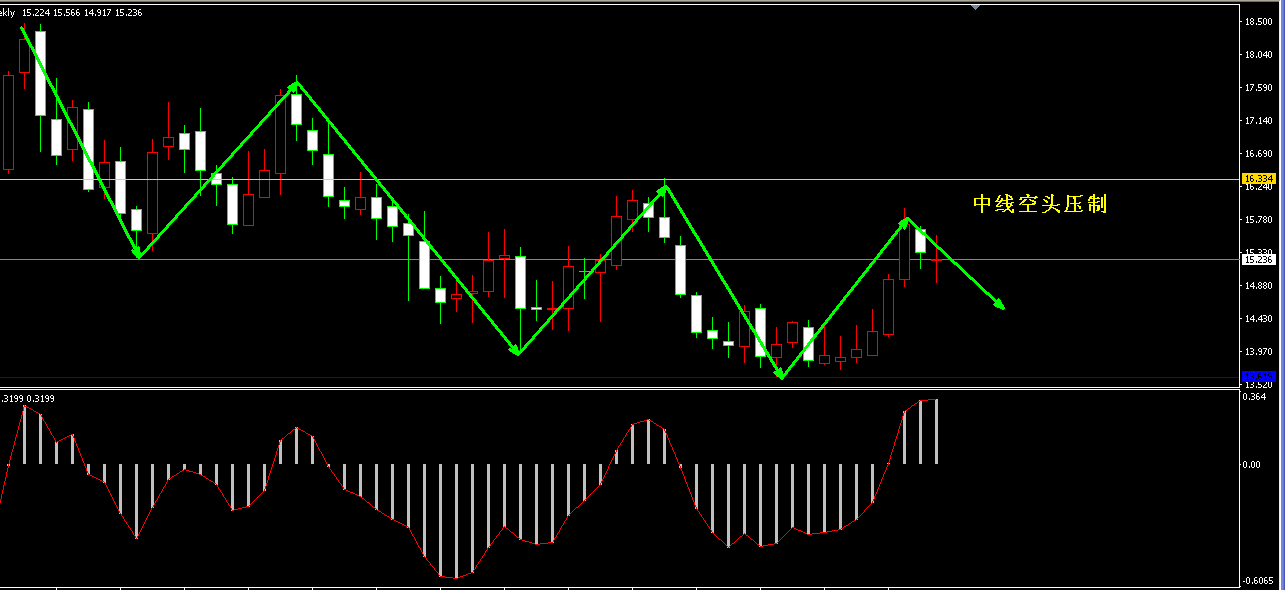Click the lowest point of the red indicator line
This screenshot has width=1285, height=590.
455,578
